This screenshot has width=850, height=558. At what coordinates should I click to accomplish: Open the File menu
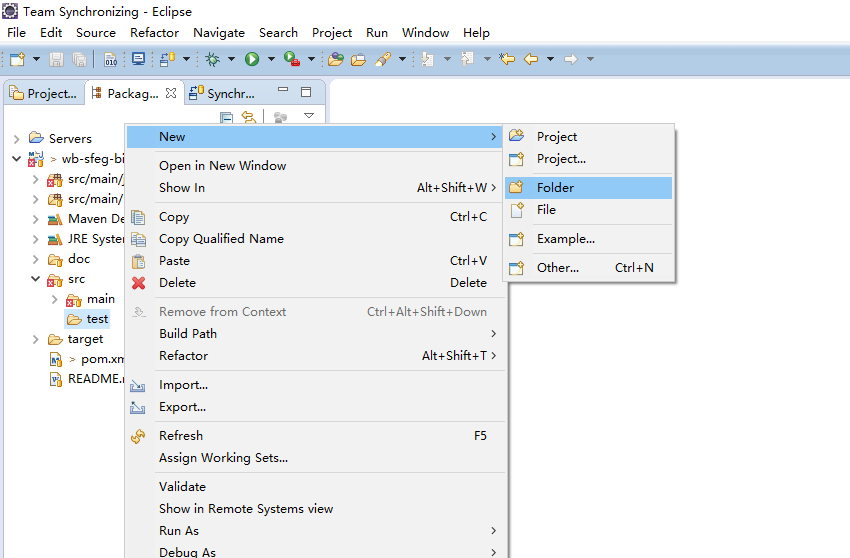(16, 33)
